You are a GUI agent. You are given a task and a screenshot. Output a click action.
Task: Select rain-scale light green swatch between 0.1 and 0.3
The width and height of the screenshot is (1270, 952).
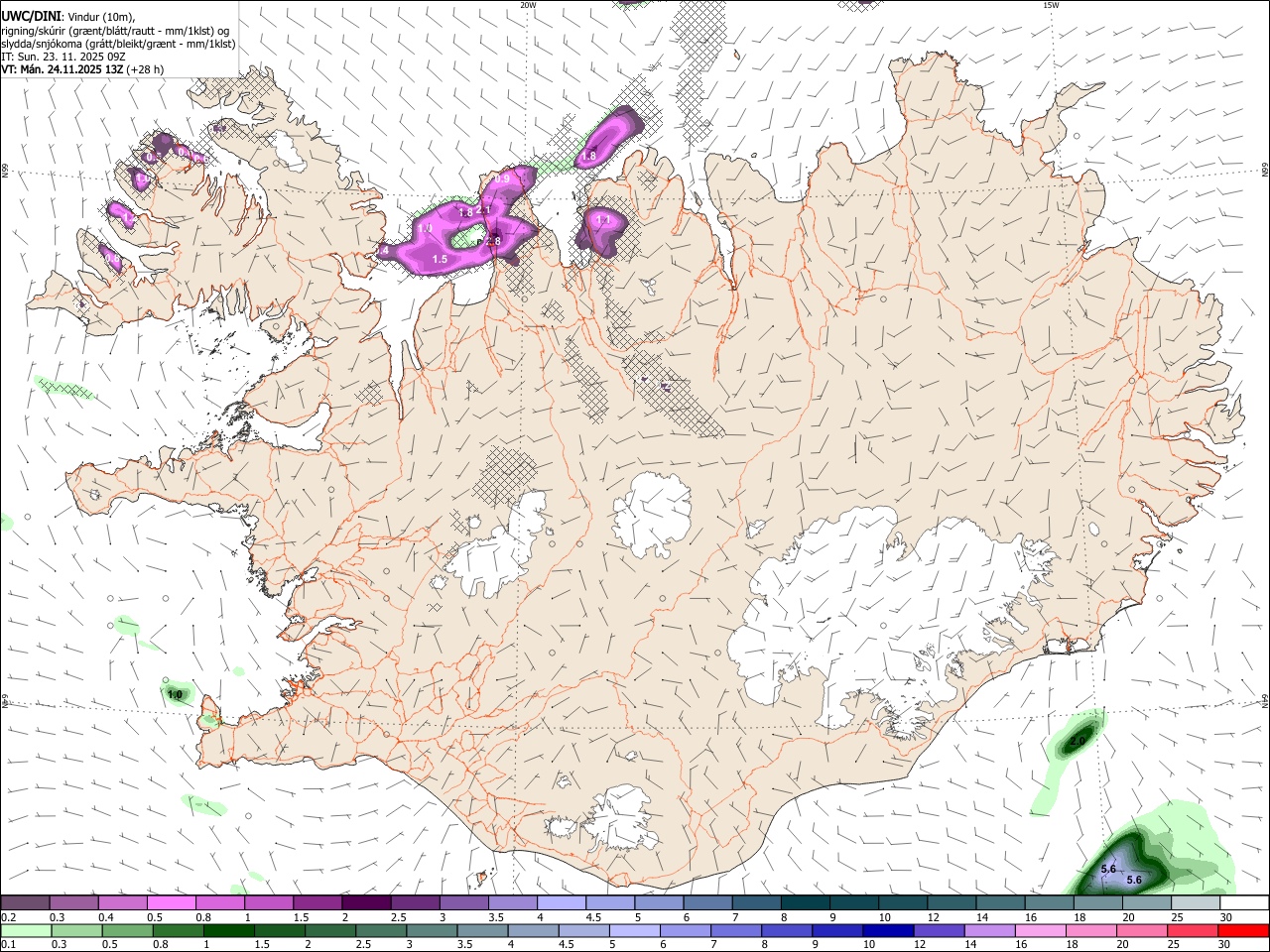tap(26, 931)
